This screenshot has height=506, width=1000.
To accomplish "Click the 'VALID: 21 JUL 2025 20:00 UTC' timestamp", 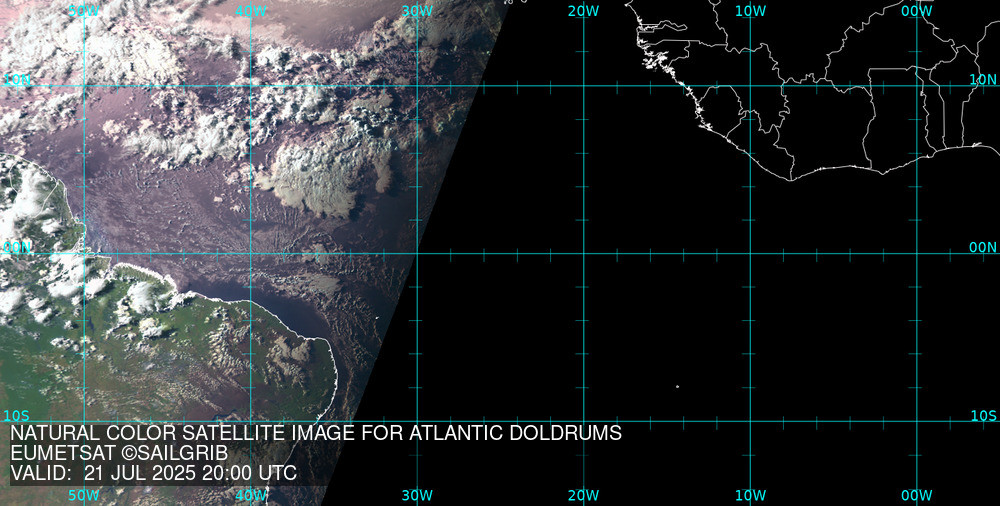I will [154, 473].
